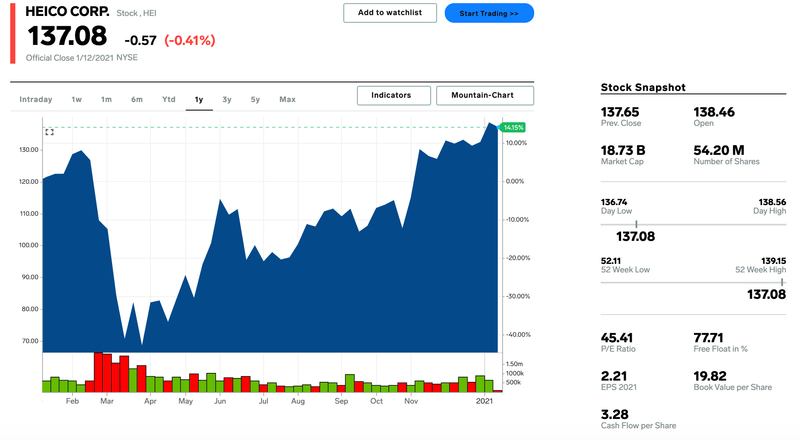Click the 130.00 price axis label
The height and width of the screenshot is (440, 800).
[29, 150]
